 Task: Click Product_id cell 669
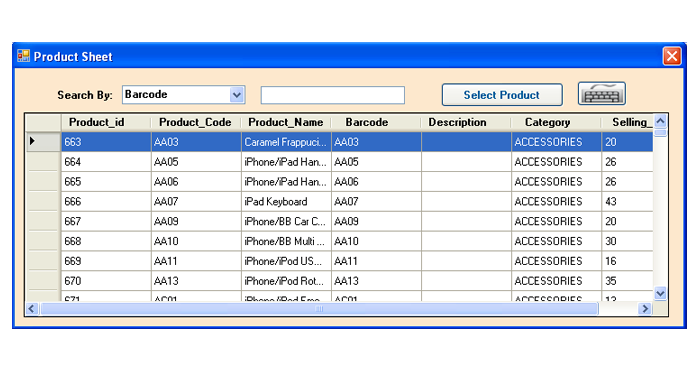coord(106,261)
